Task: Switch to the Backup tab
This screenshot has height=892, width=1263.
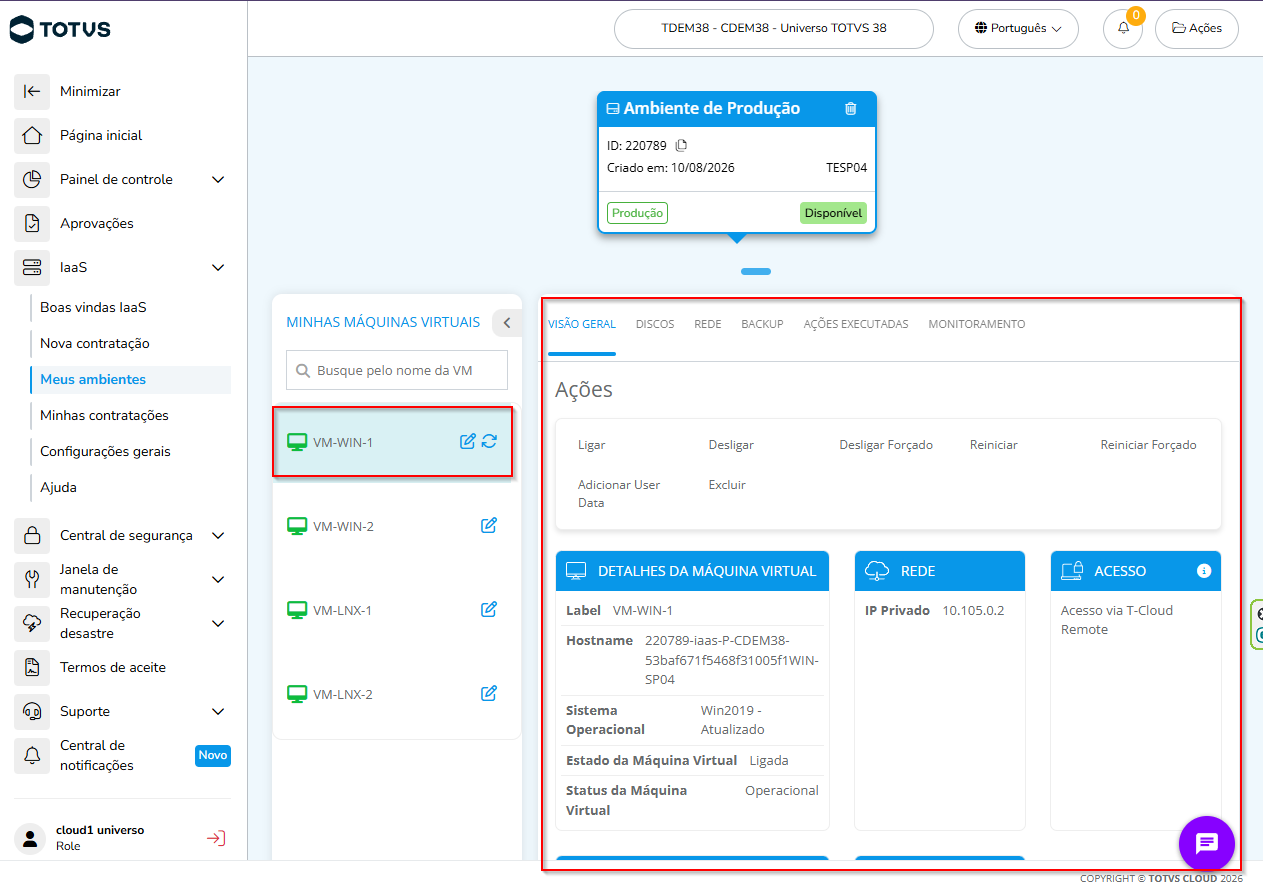Action: click(762, 324)
